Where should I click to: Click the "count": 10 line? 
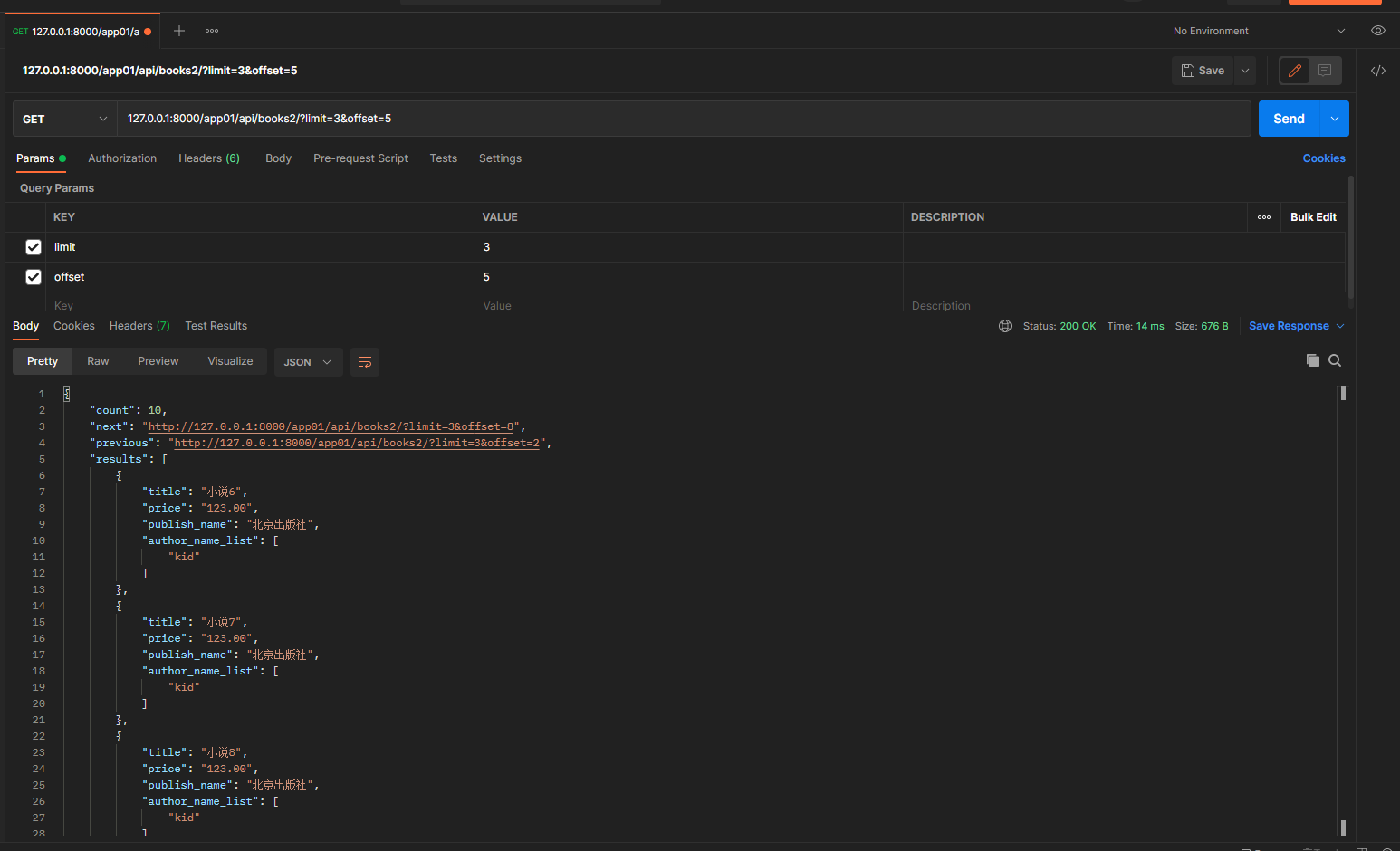click(129, 410)
